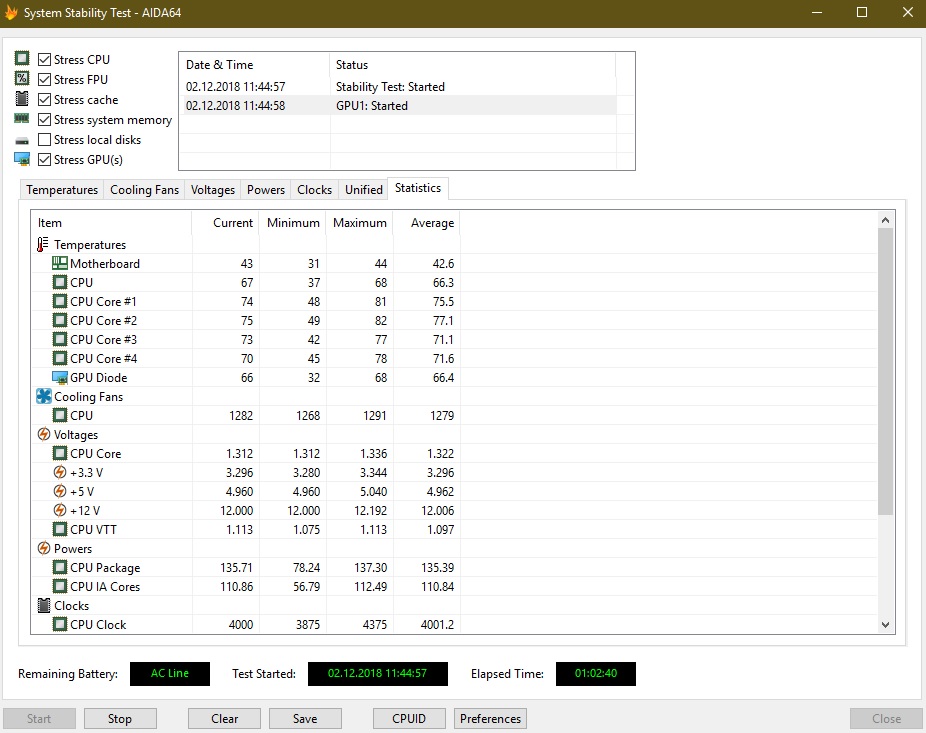The width and height of the screenshot is (926, 733).
Task: Click the statistics list scroll down arrow
Action: point(885,624)
